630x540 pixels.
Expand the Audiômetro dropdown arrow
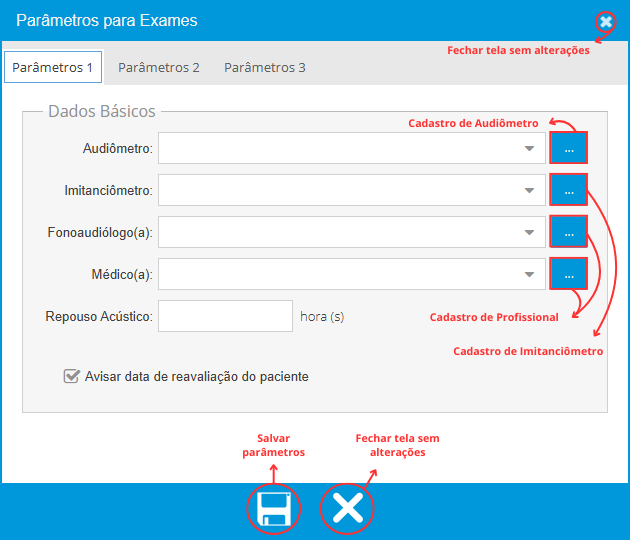pyautogui.click(x=529, y=149)
